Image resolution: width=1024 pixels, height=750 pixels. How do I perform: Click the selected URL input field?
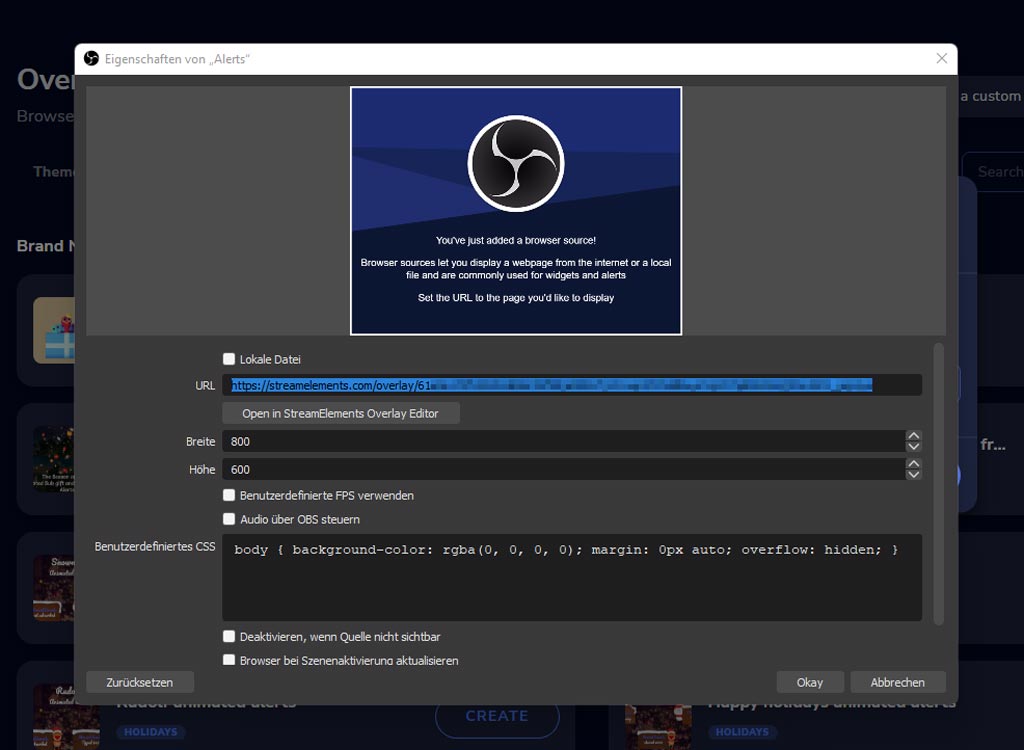(x=571, y=385)
